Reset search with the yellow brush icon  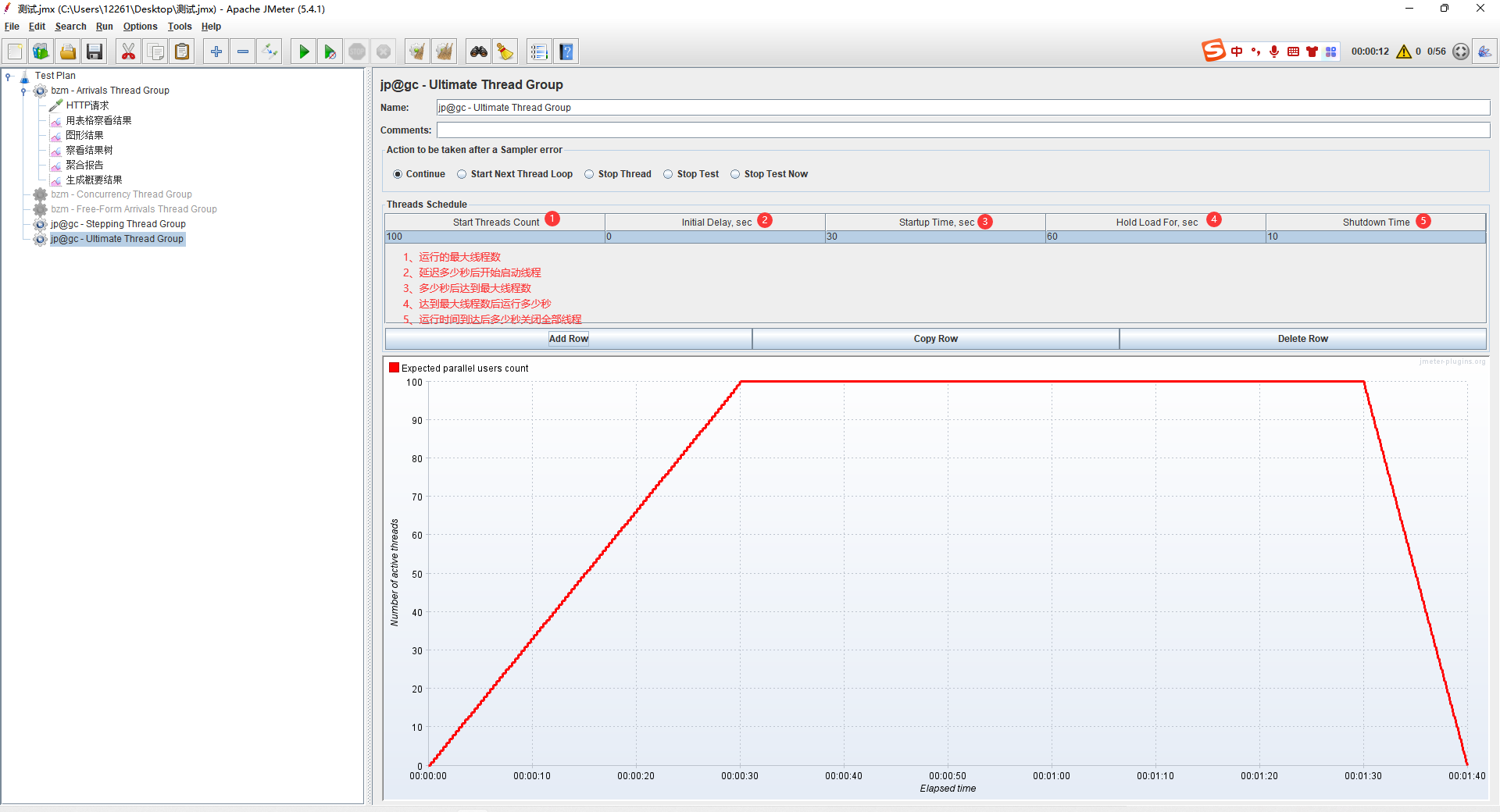[505, 52]
